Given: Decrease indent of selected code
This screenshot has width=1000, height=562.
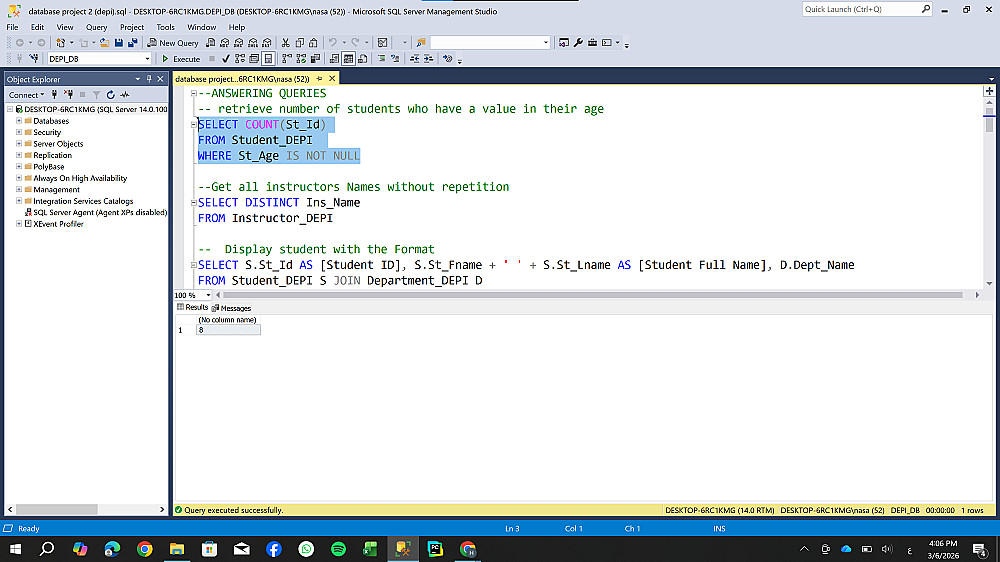Looking at the screenshot, I should 415,59.
